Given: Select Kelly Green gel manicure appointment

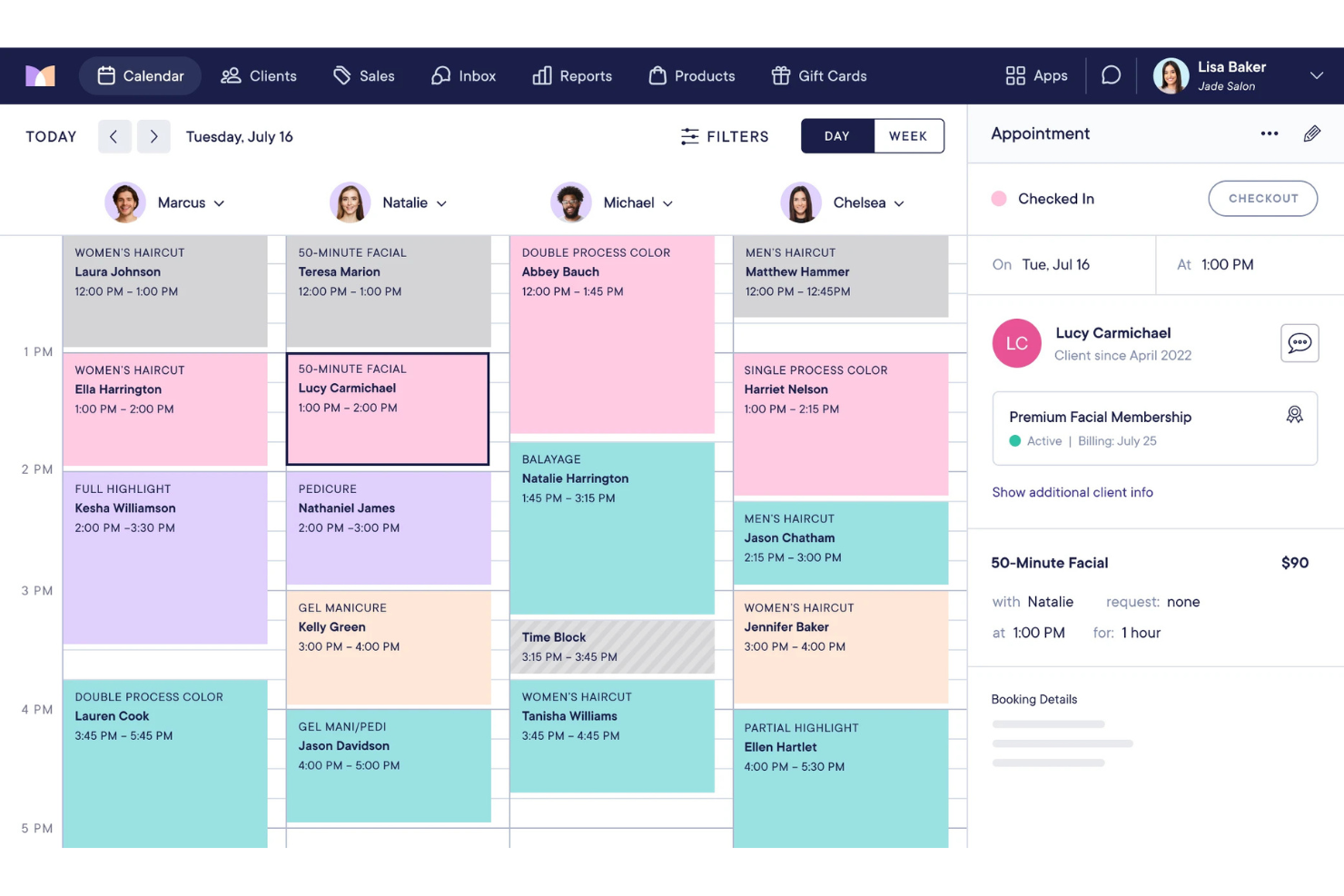Looking at the screenshot, I should point(388,646).
